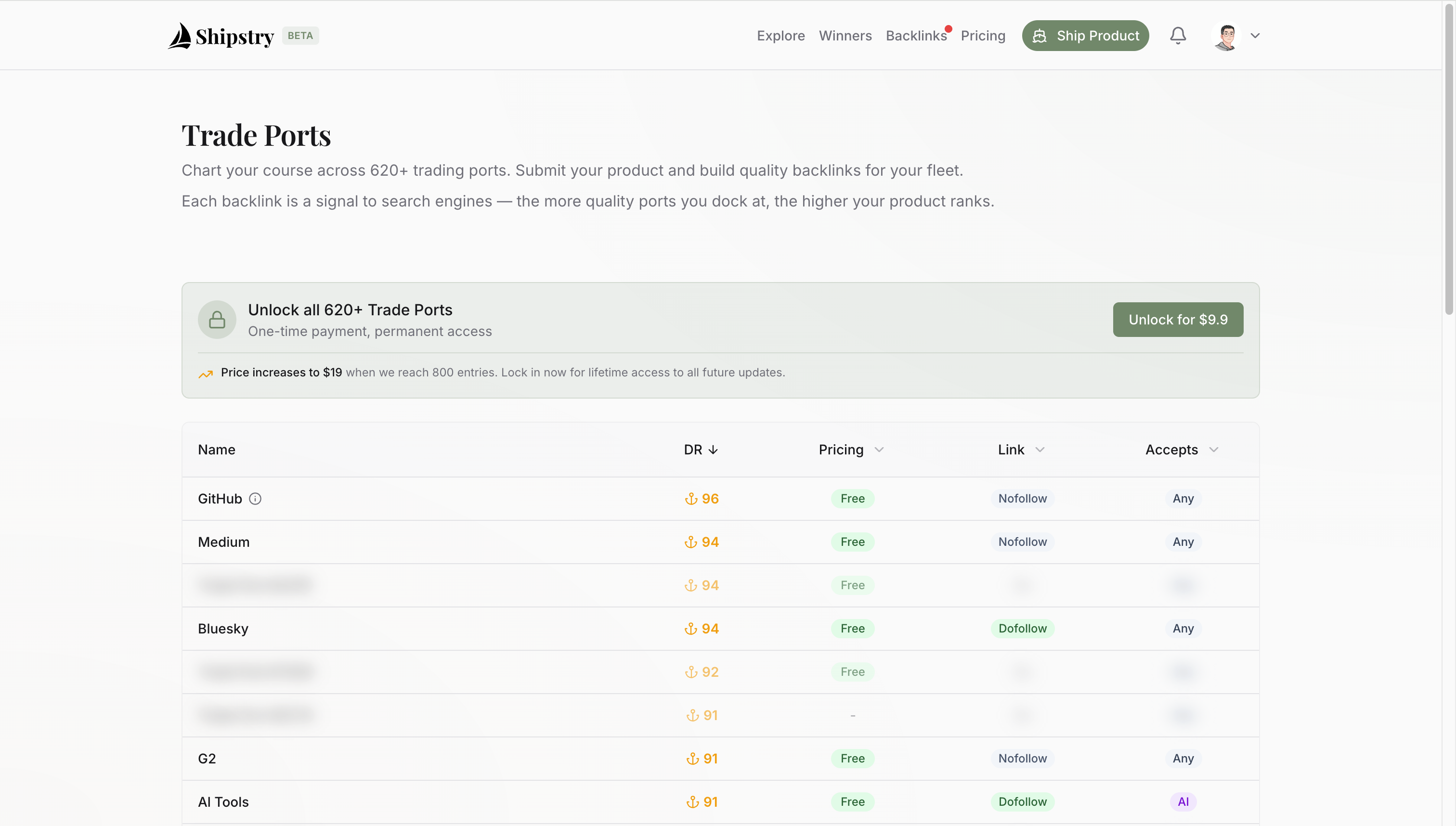
Task: Open the Accepts column dropdown
Action: (1213, 449)
